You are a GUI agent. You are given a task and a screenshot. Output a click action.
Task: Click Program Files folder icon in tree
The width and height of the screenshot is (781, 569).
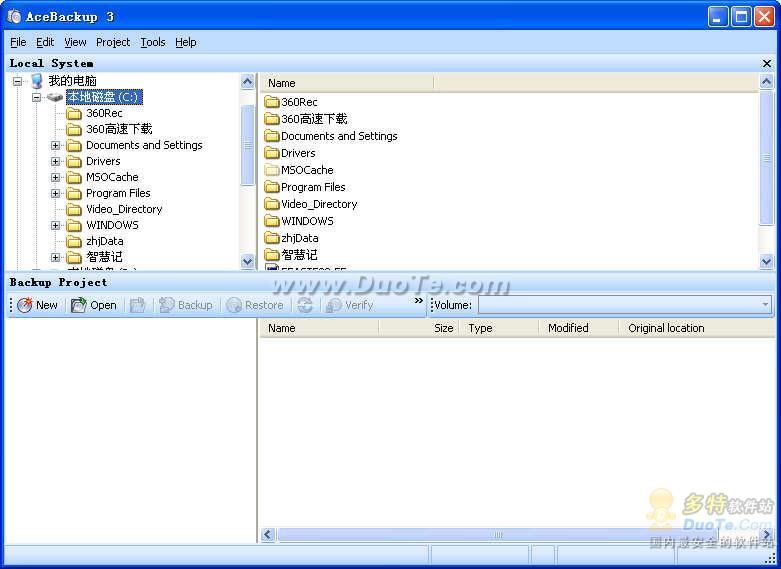point(74,193)
